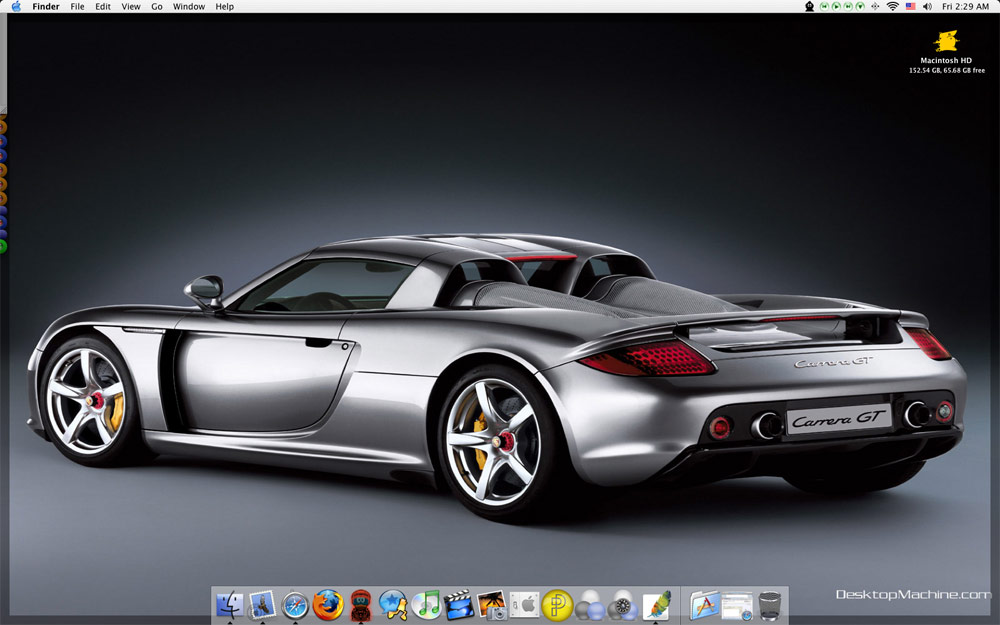Open the Window menu
This screenshot has width=1000, height=625.
click(189, 6)
